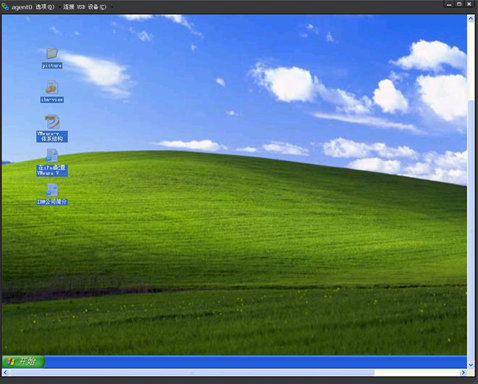Minimize the agent0 remote window
Viewport: 478px width, 384px height.
click(x=449, y=4)
